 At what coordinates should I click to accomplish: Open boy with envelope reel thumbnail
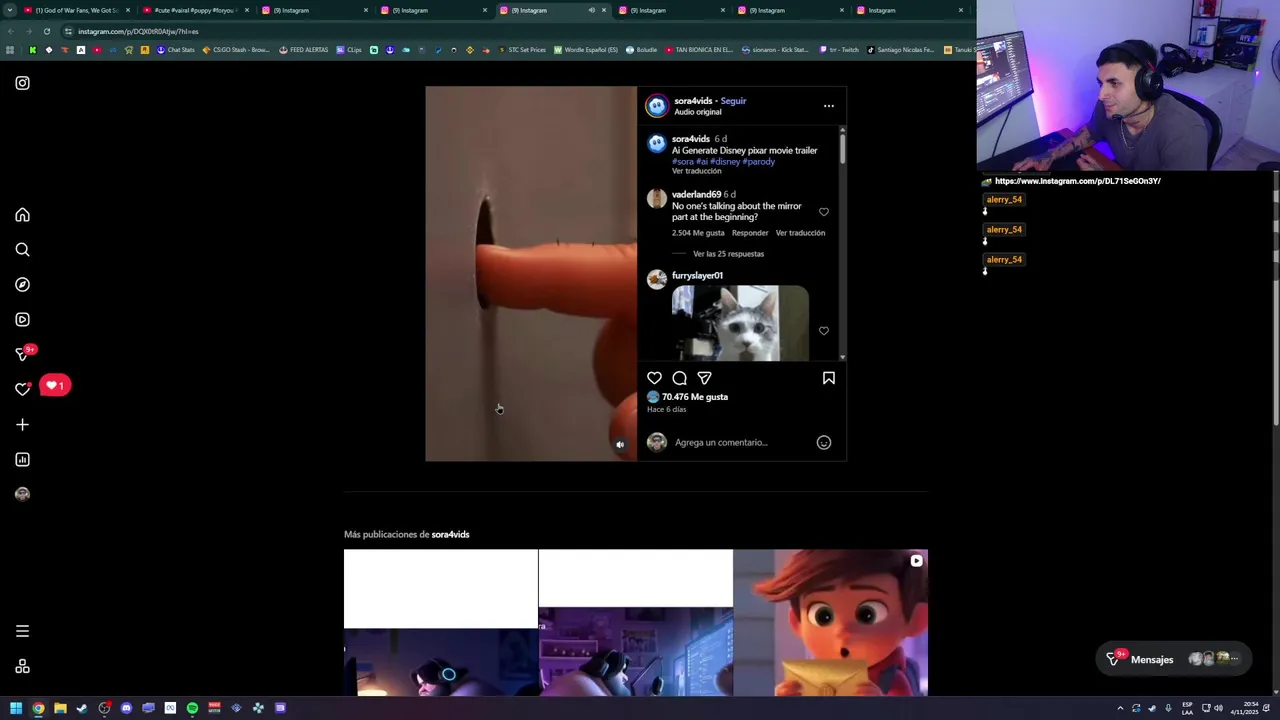830,622
